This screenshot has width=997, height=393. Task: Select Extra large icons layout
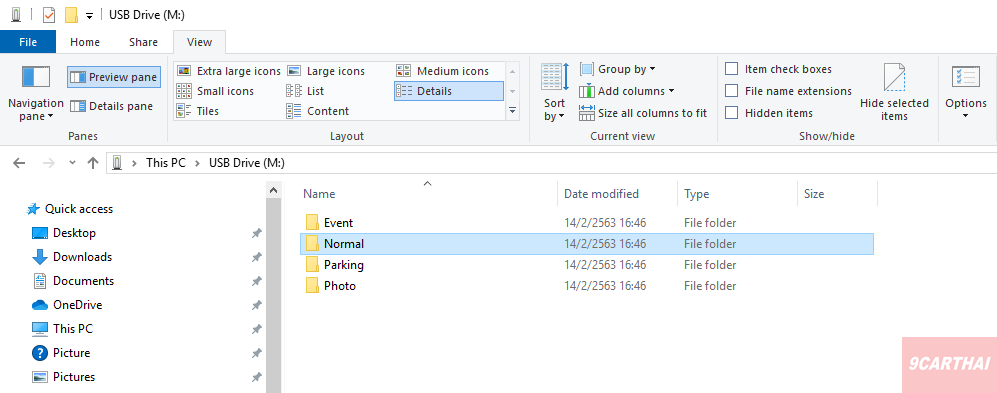pyautogui.click(x=229, y=71)
